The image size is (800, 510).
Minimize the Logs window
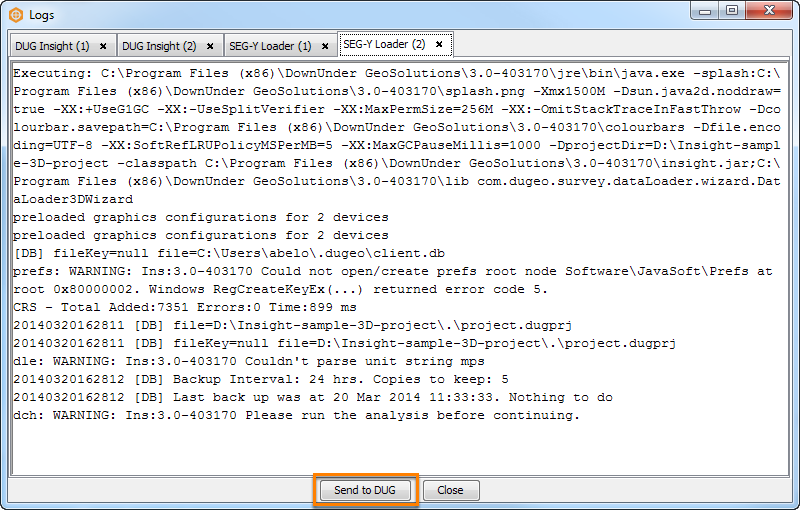(705, 11)
